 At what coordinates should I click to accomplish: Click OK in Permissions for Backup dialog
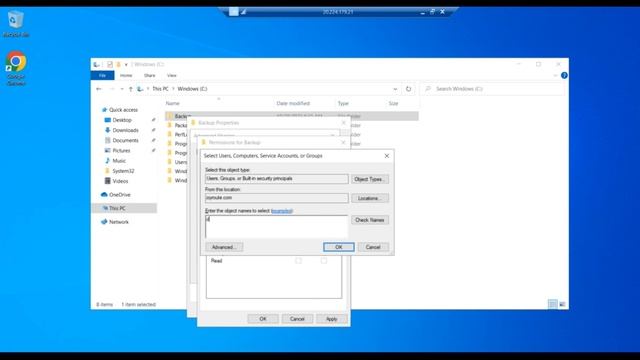tap(263, 319)
